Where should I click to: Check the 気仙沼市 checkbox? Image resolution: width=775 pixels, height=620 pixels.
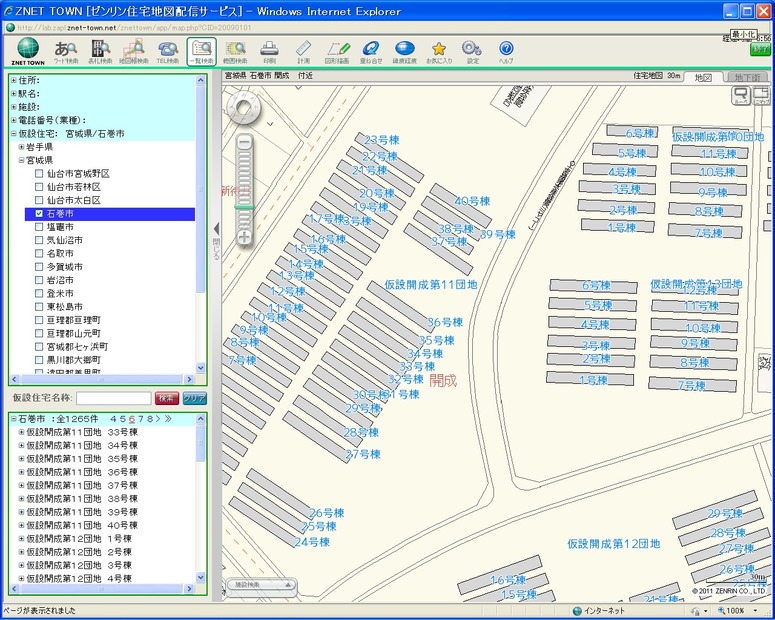(x=39, y=240)
